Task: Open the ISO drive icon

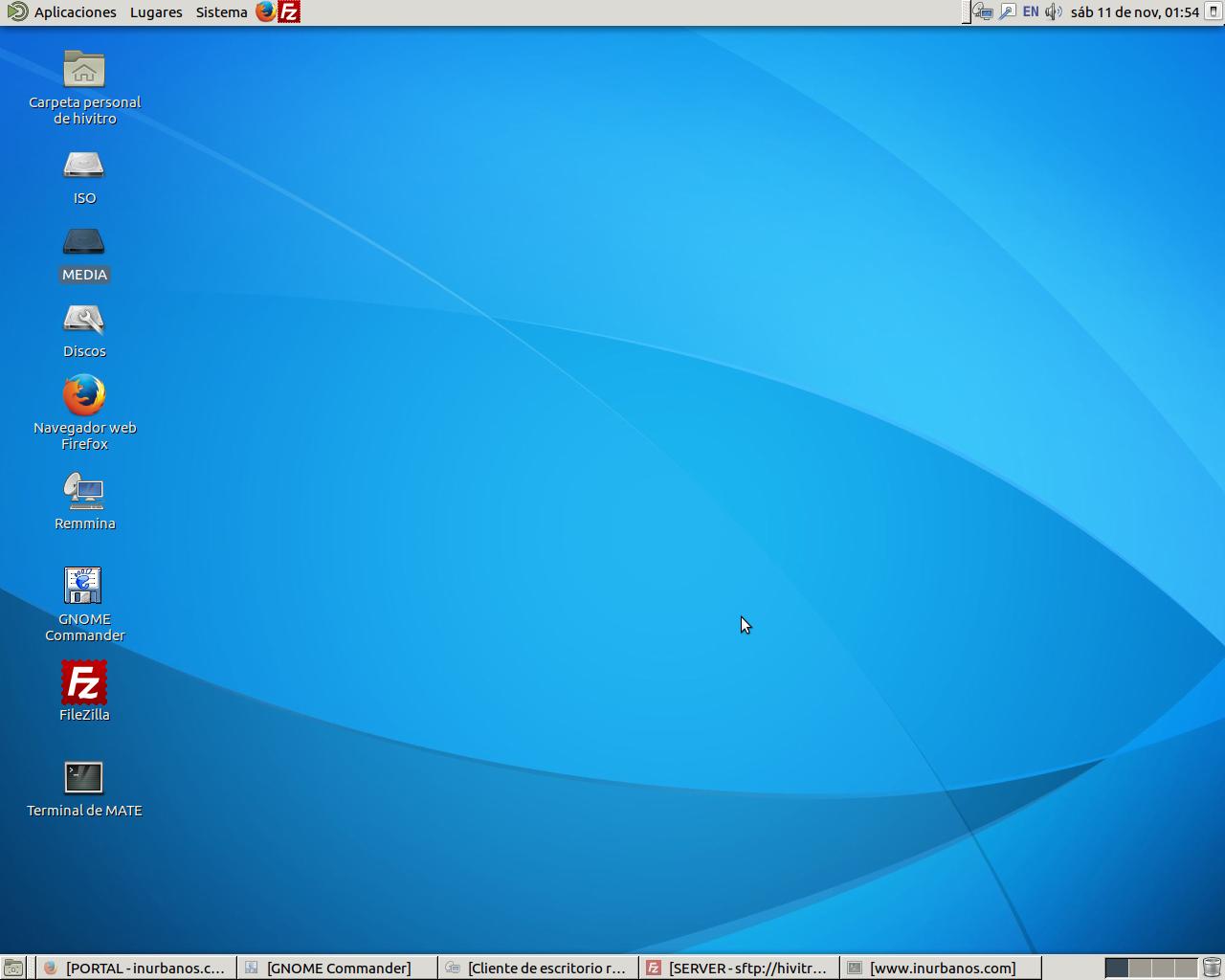Action: click(84, 165)
